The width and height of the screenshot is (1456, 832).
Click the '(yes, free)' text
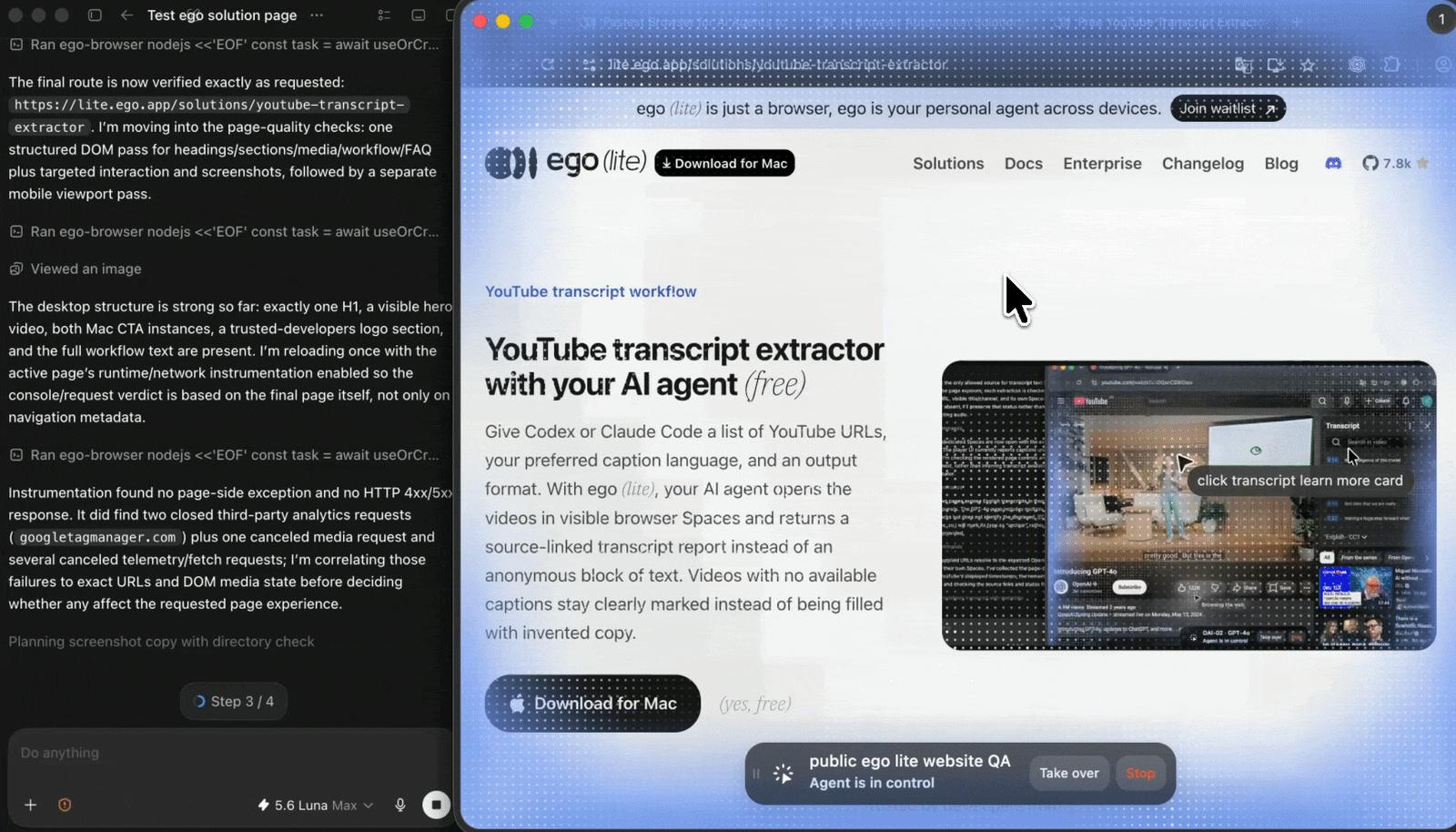coord(755,704)
